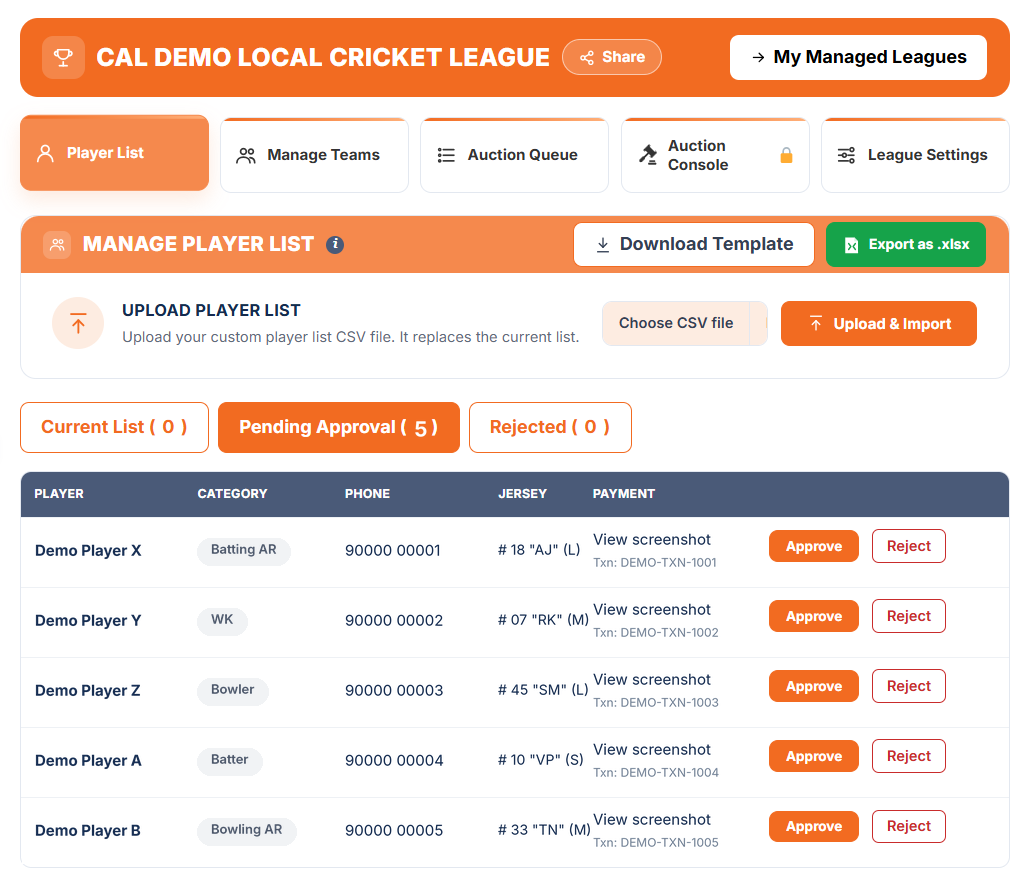Image resolution: width=1027 pixels, height=877 pixels.
Task: Approve Demo Player X
Action: pyautogui.click(x=813, y=546)
